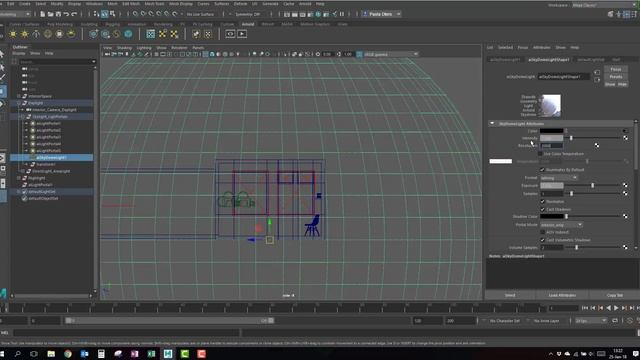Toggle the Normalize checkbox

[x=542, y=202]
